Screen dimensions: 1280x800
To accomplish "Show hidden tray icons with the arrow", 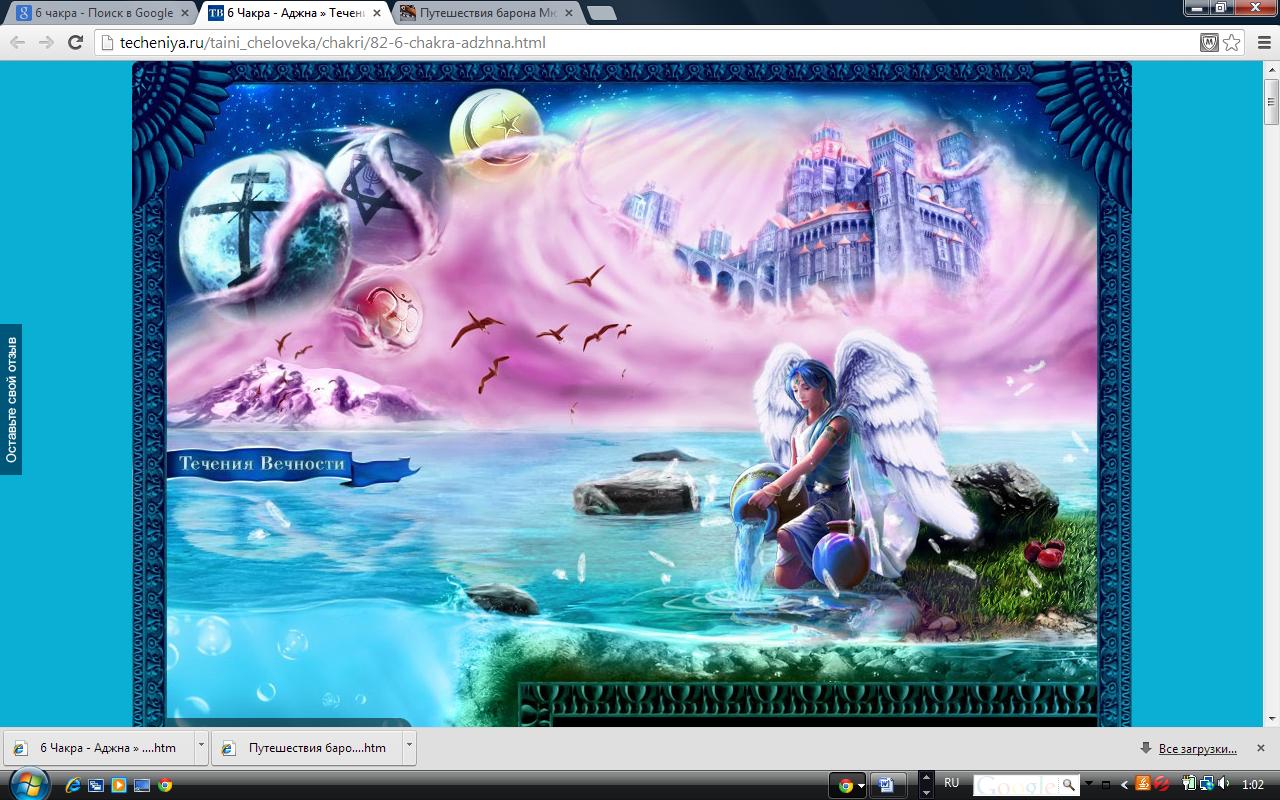I will 1124,785.
